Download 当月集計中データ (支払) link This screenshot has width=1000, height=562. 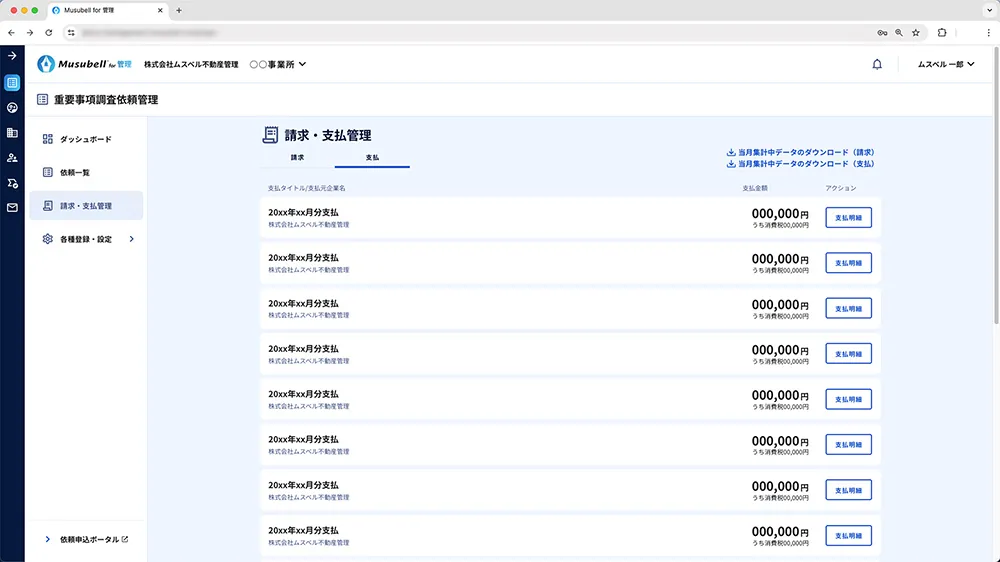[801, 163]
